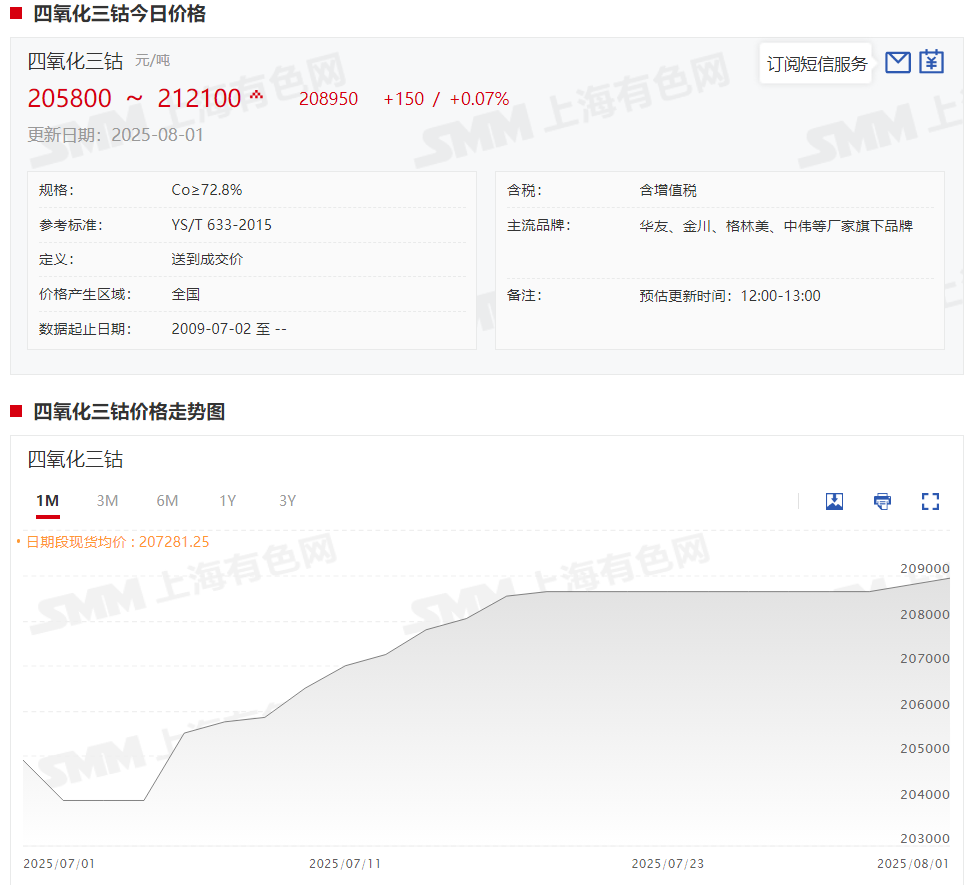This screenshot has width=976, height=885.
Task: Select the 1M time range tab
Action: click(47, 501)
